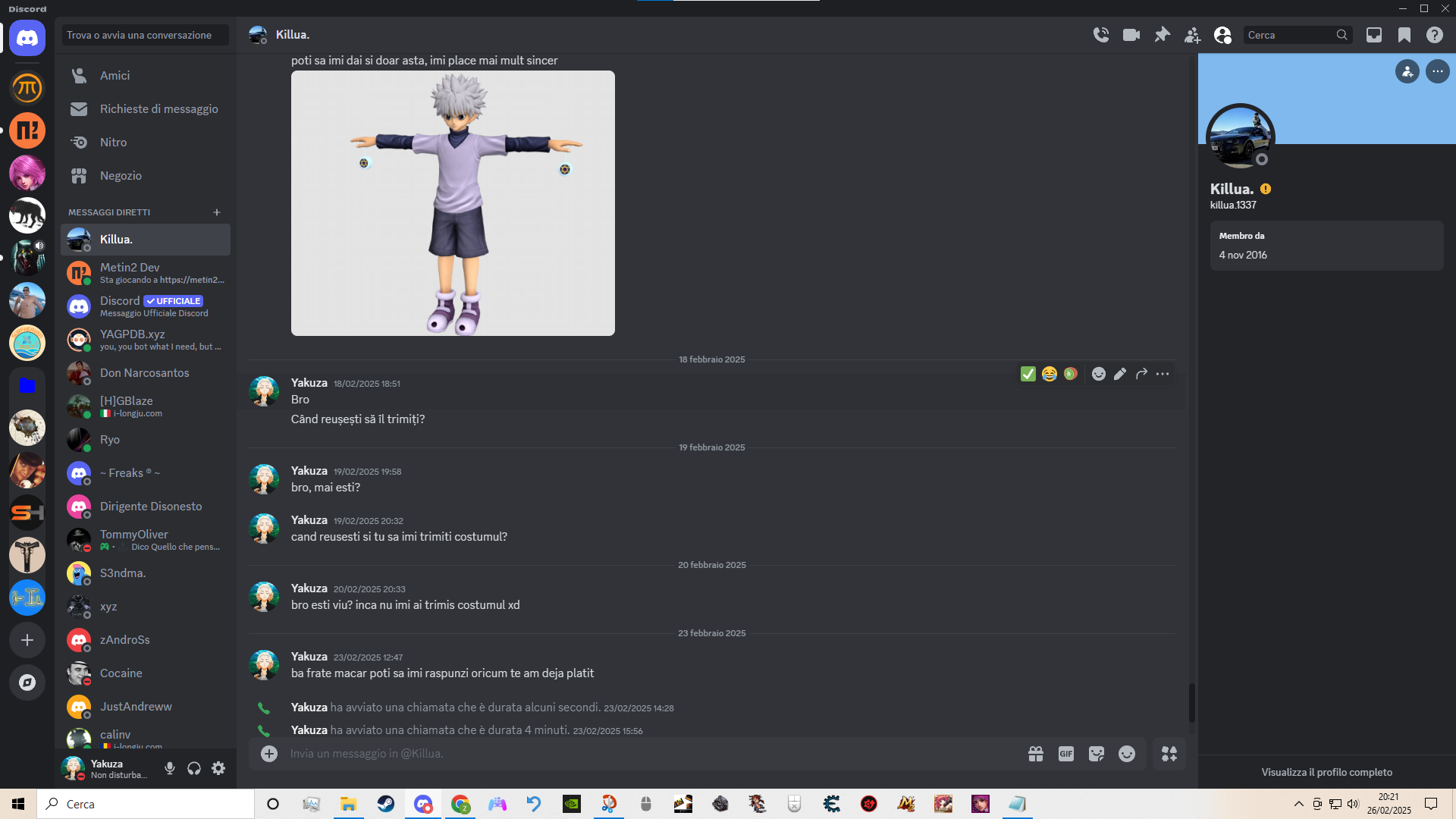Start a video call

1131,35
